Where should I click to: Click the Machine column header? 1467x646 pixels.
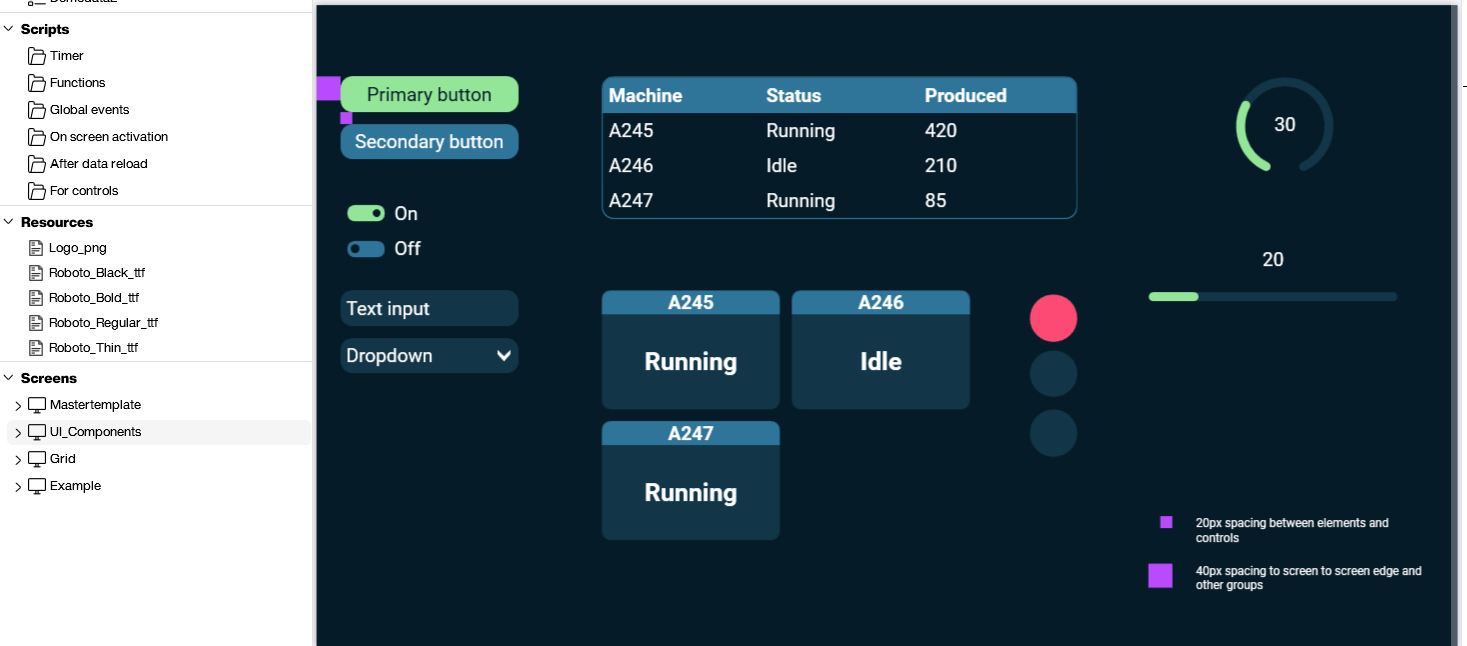click(644, 95)
